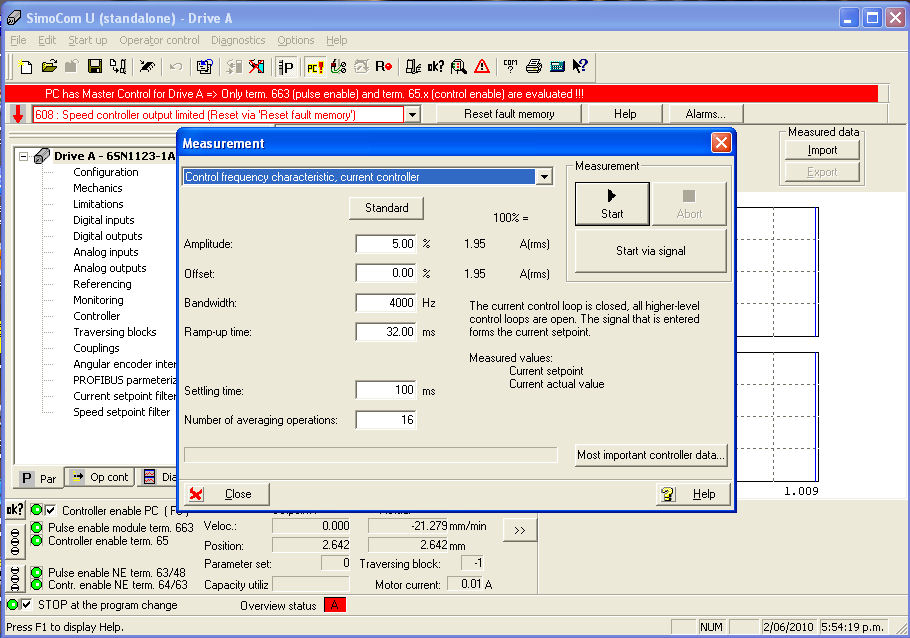Click the Amplitude input field
Viewport: 910px width, 638px height.
(x=386, y=244)
